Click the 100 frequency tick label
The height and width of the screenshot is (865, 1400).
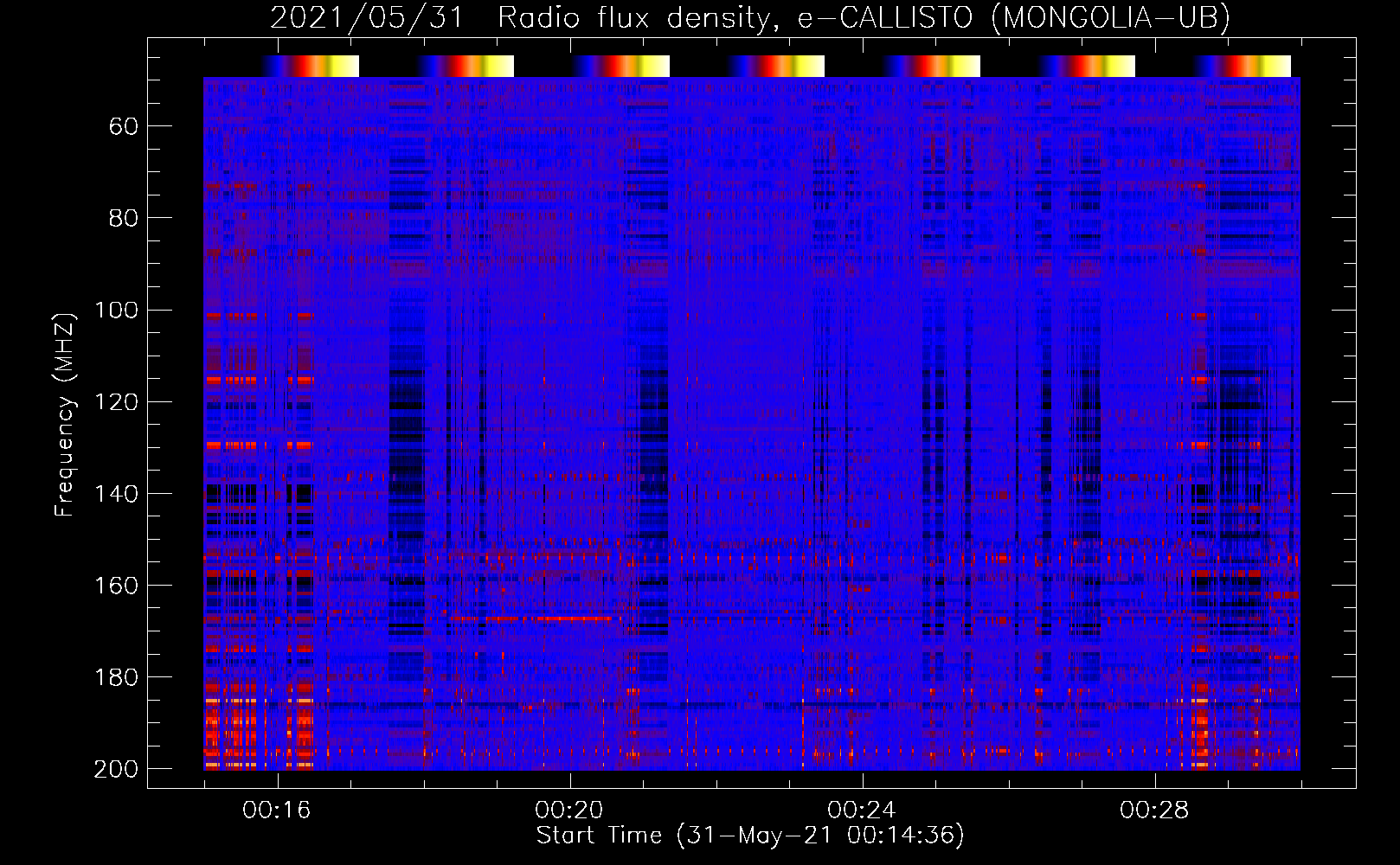coord(117,310)
